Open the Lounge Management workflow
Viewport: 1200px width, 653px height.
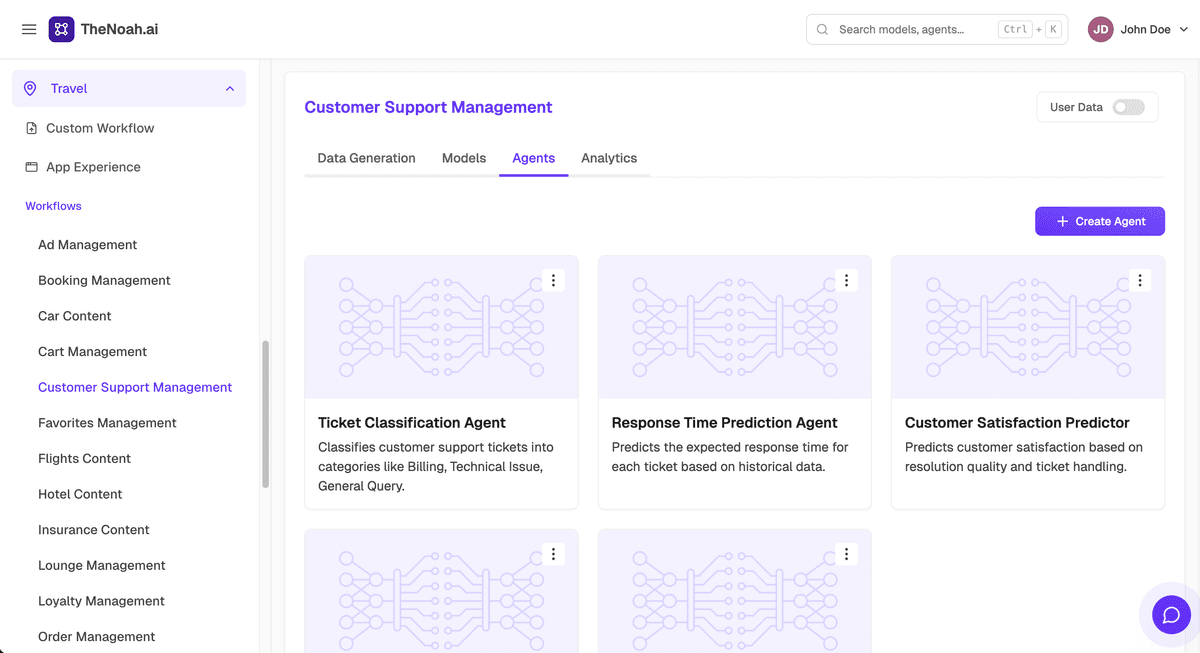tap(102, 566)
